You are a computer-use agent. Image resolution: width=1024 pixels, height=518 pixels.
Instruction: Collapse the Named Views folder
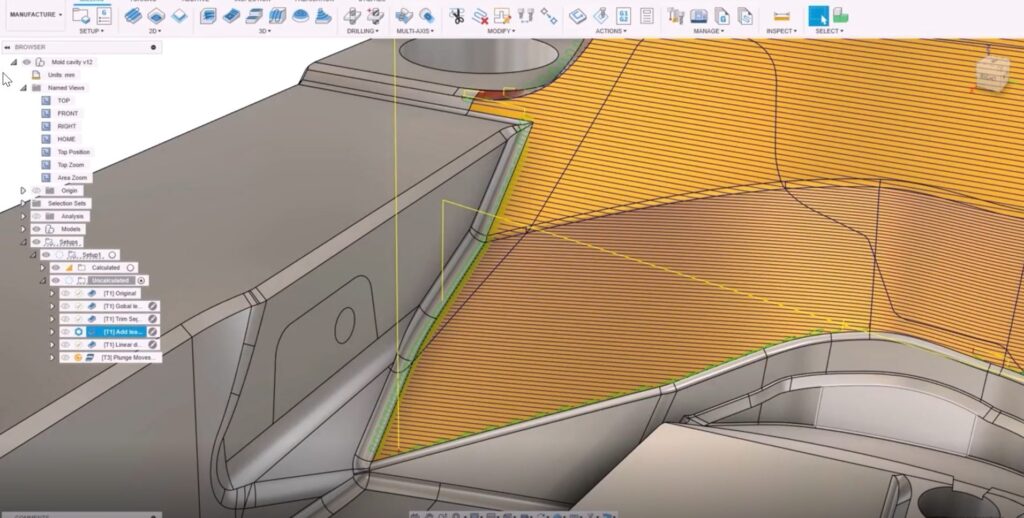coord(23,88)
